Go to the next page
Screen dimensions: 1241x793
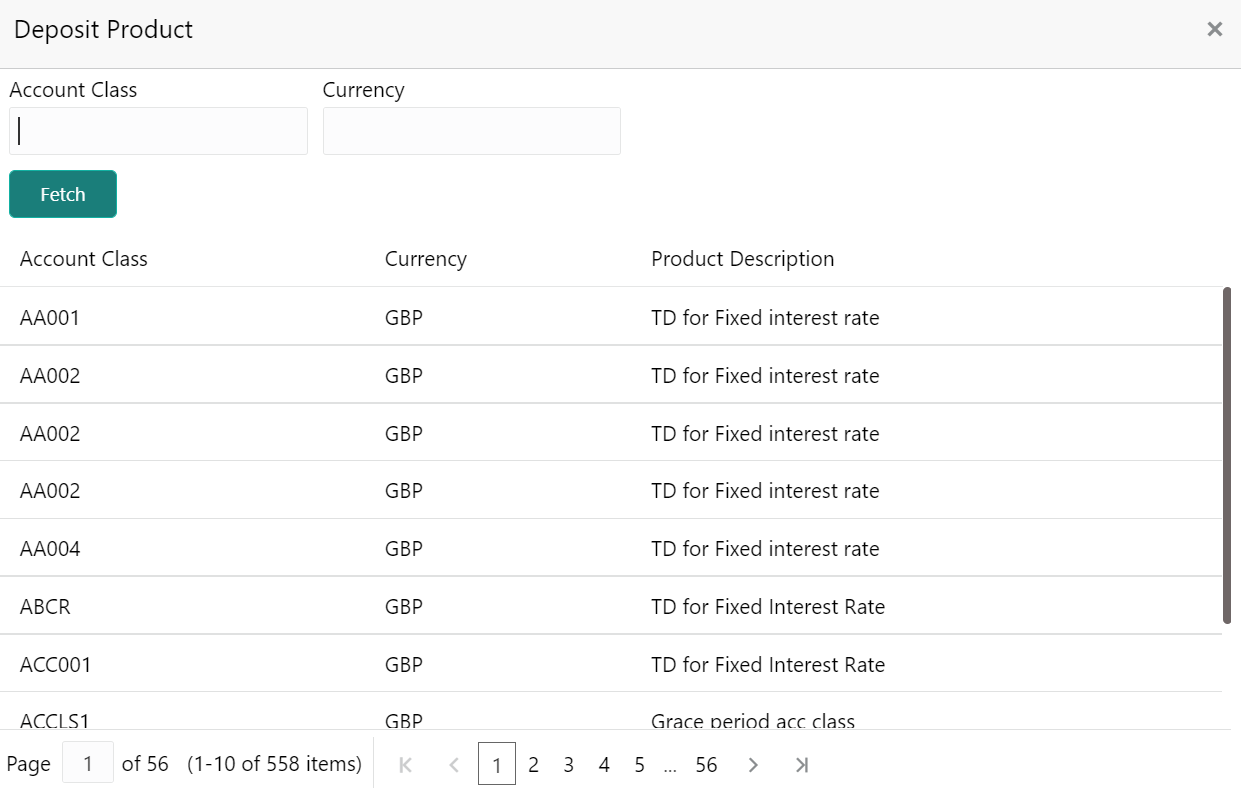click(753, 765)
